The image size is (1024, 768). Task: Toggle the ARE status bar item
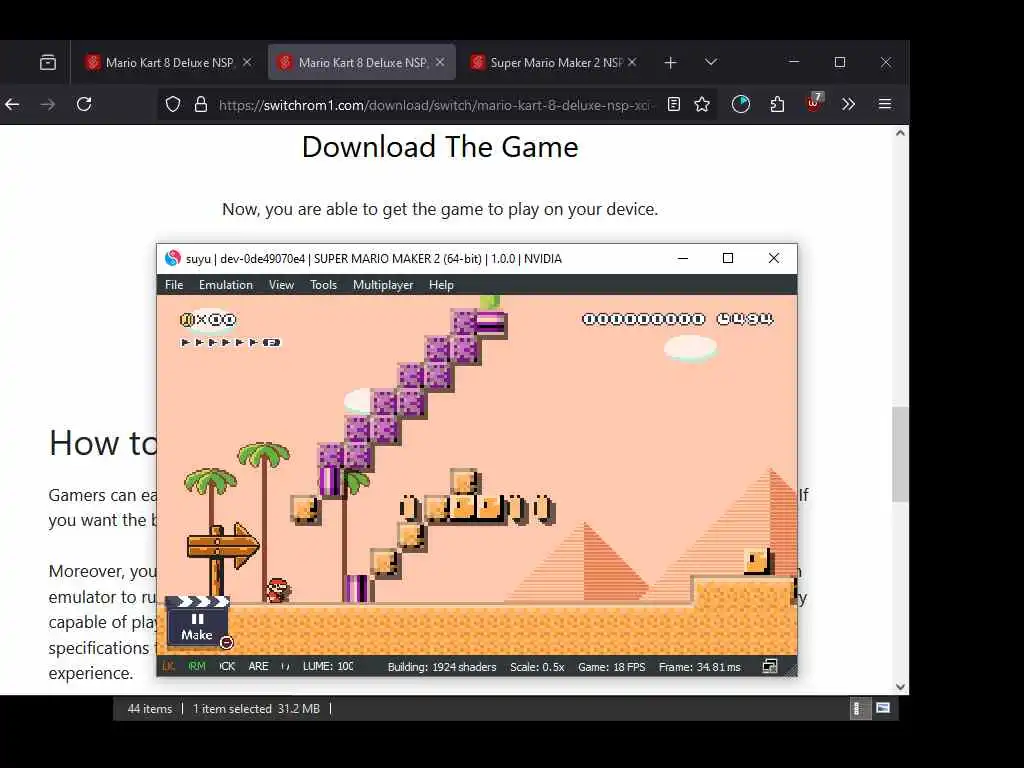[258, 666]
